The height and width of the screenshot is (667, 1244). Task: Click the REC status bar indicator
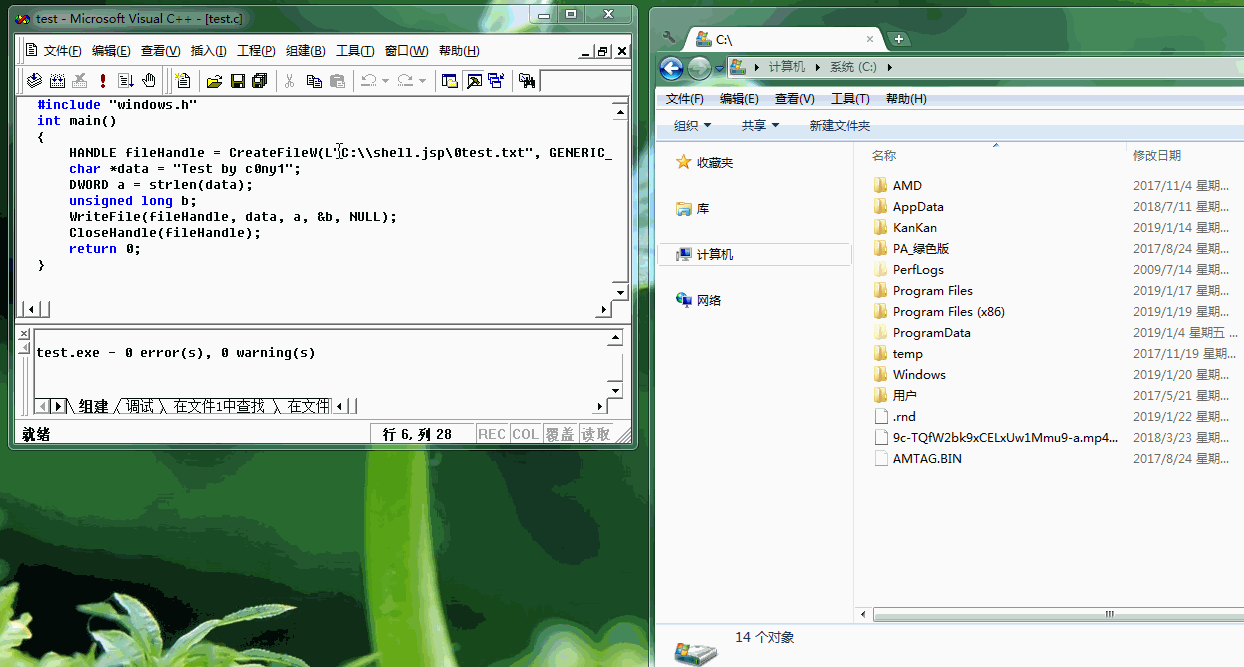pos(492,434)
